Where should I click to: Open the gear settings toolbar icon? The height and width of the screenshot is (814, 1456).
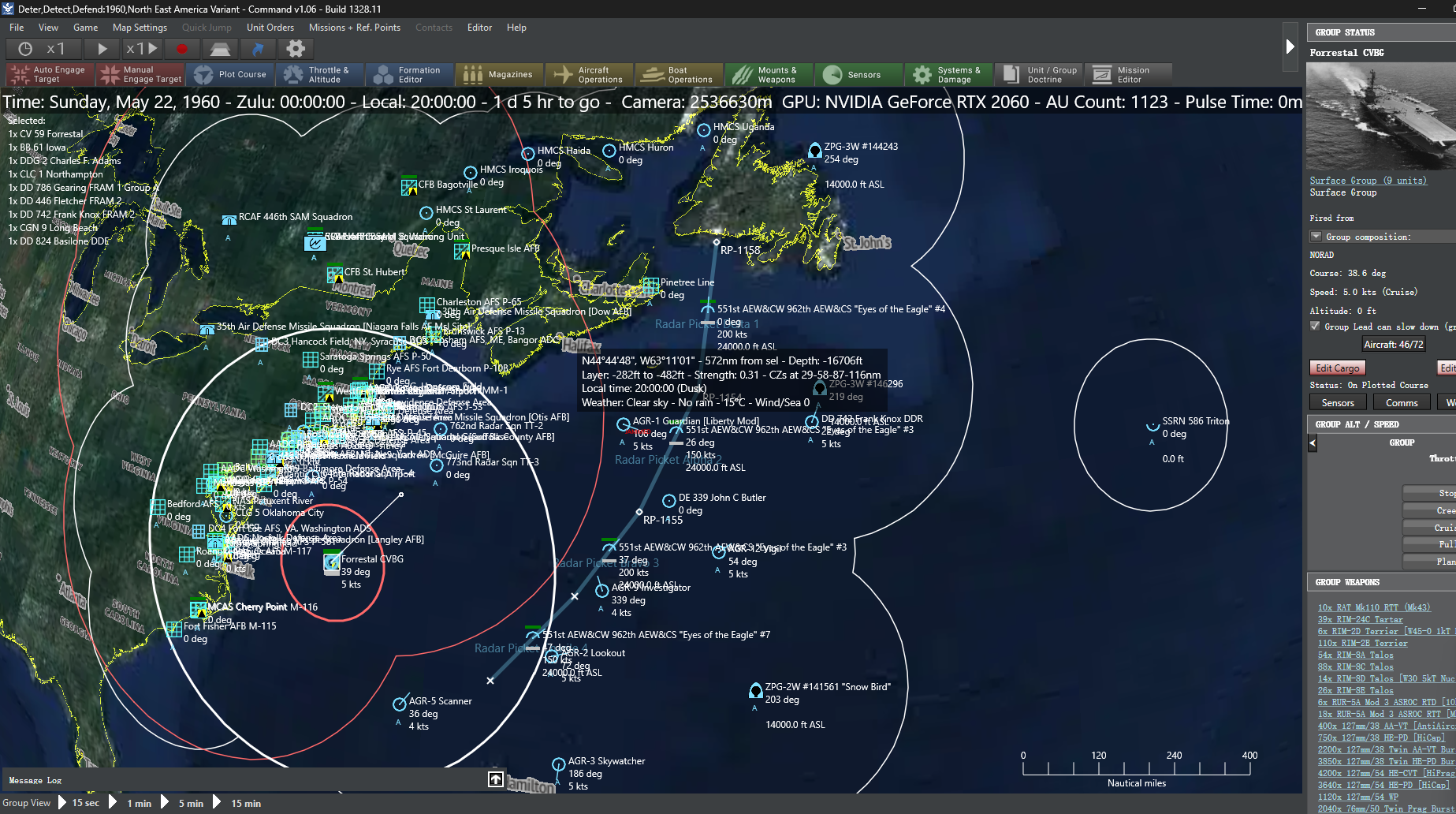click(296, 49)
